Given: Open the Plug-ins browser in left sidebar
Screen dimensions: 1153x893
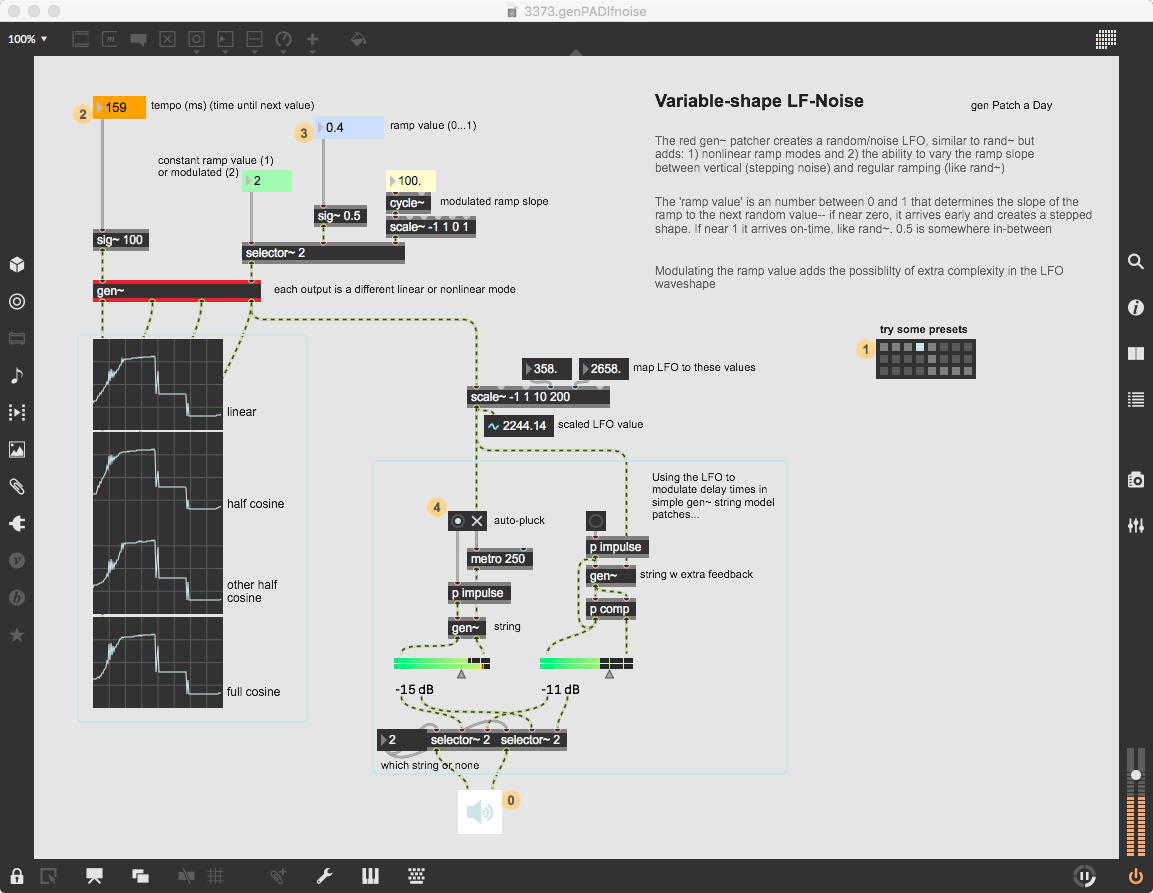Looking at the screenshot, I should [x=17, y=523].
